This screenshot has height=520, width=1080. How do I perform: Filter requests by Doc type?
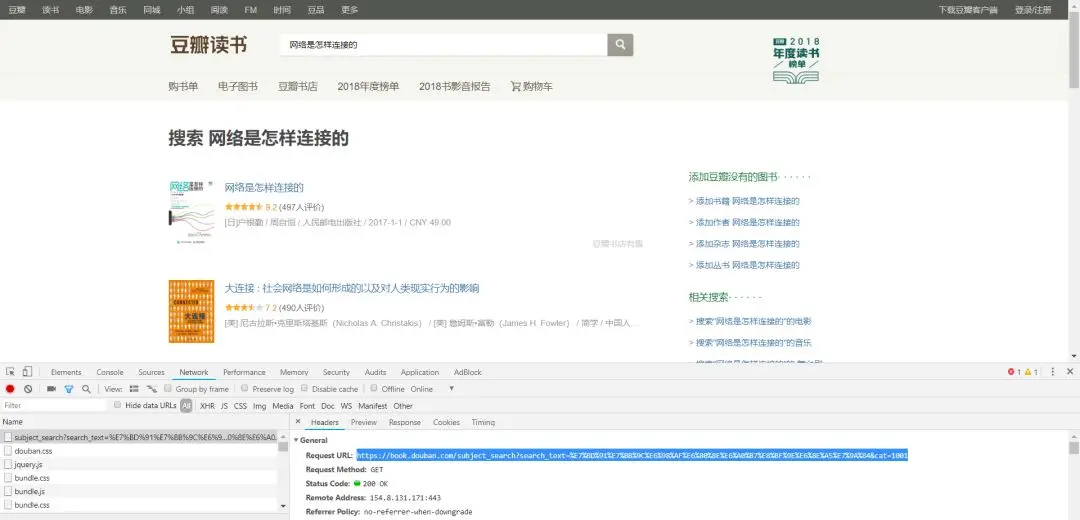click(328, 406)
